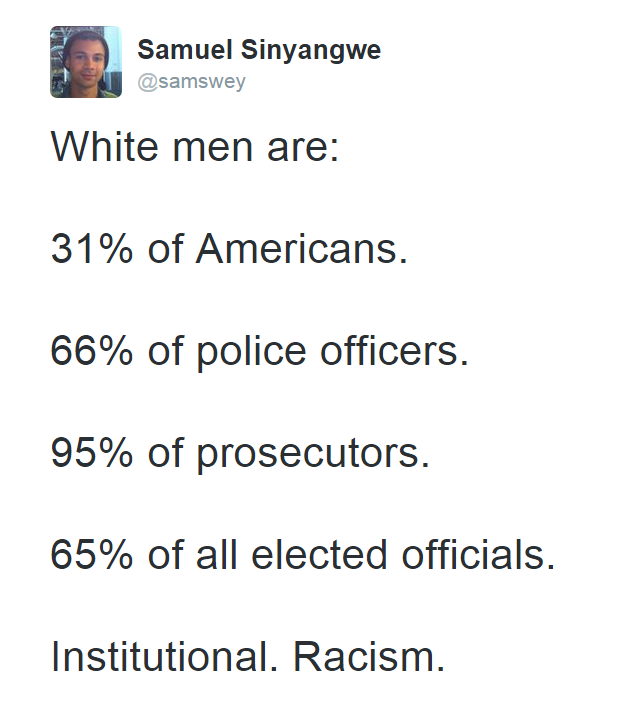The width and height of the screenshot is (641, 719).
Task: Click the word 'men' in first line
Action: pyautogui.click(x=212, y=151)
